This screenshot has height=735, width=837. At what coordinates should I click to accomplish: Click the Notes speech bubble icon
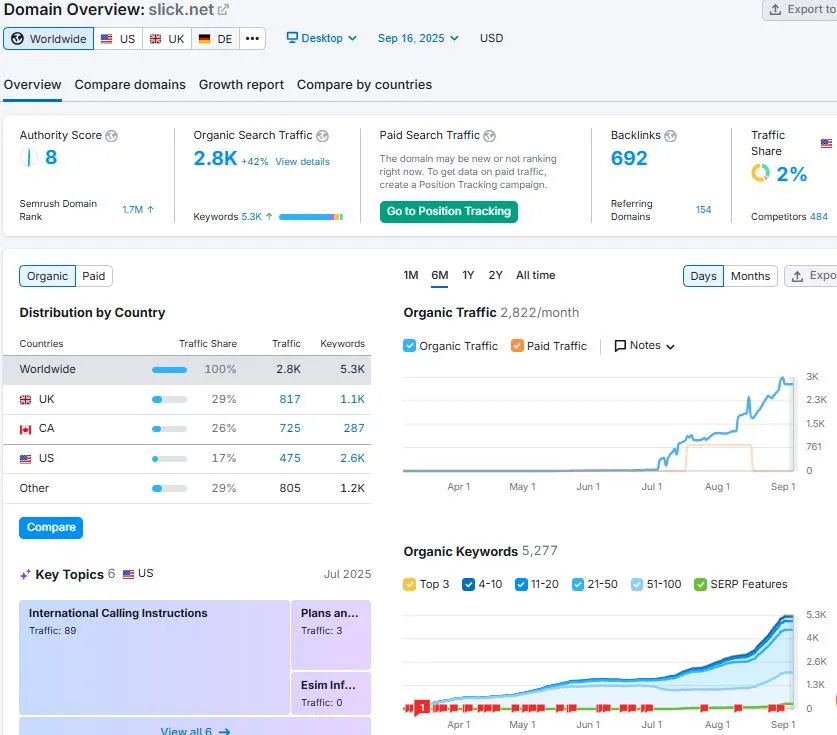[x=620, y=346]
